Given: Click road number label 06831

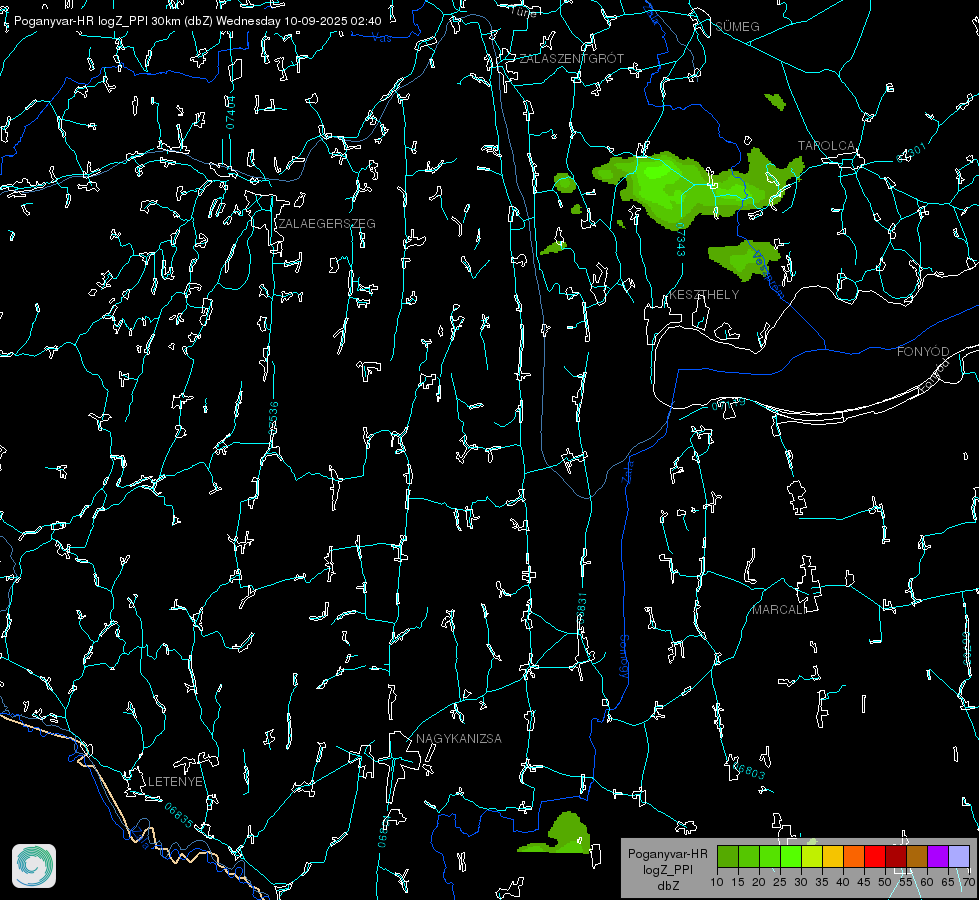Looking at the screenshot, I should (581, 609).
